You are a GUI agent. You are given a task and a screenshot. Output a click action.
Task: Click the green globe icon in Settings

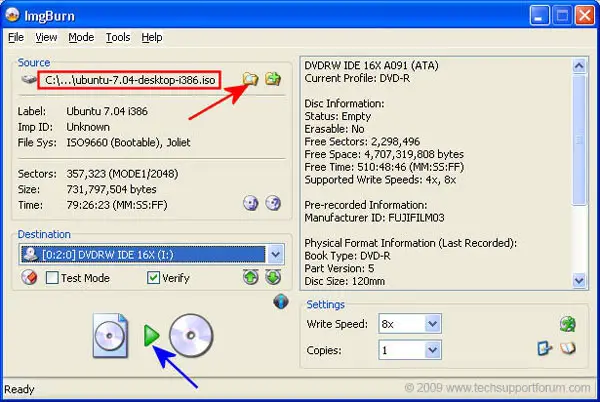tap(567, 324)
